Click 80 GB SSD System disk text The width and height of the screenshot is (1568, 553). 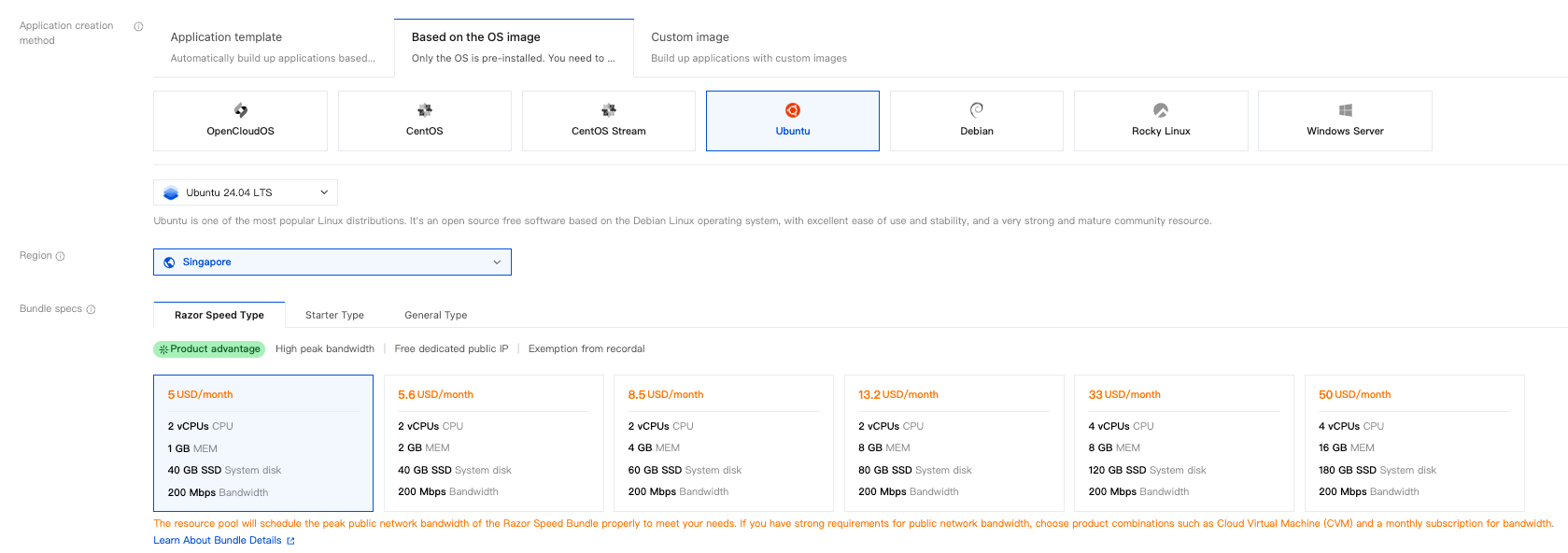915,471
